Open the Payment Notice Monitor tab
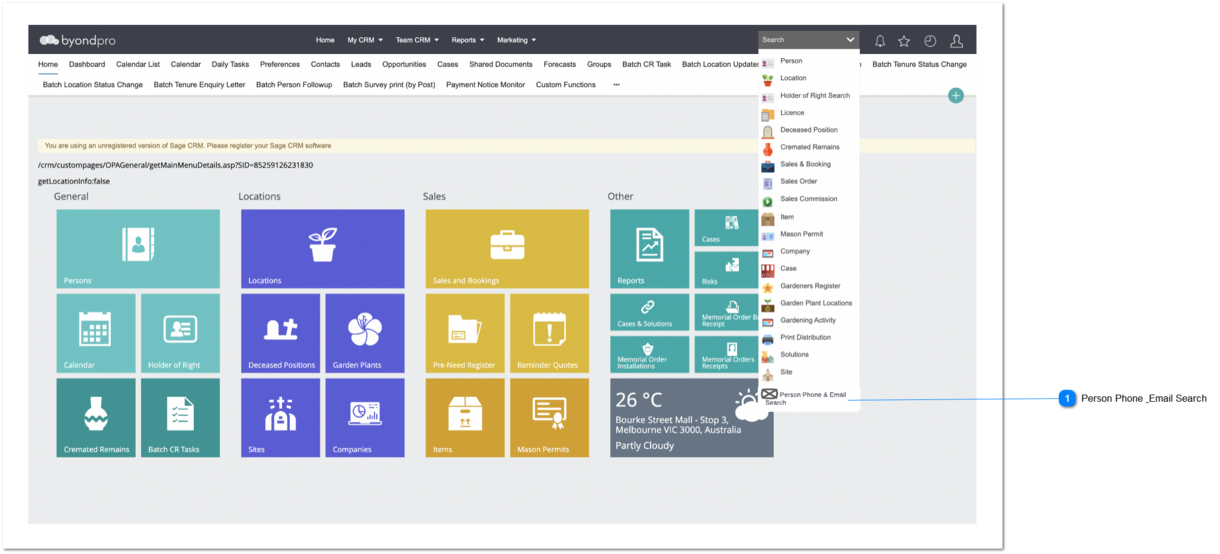 [x=485, y=85]
